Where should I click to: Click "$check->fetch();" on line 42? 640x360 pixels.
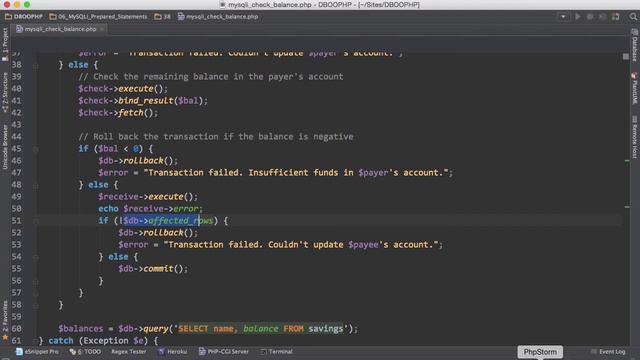pyautogui.click(x=118, y=113)
